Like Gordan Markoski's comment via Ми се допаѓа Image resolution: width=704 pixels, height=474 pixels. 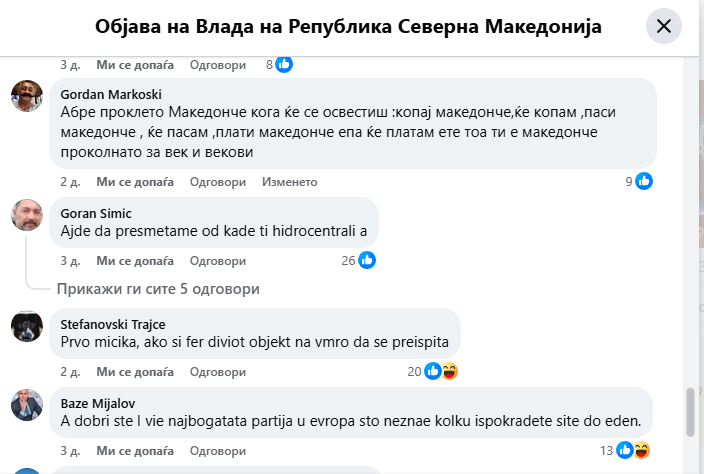pyautogui.click(x=135, y=182)
